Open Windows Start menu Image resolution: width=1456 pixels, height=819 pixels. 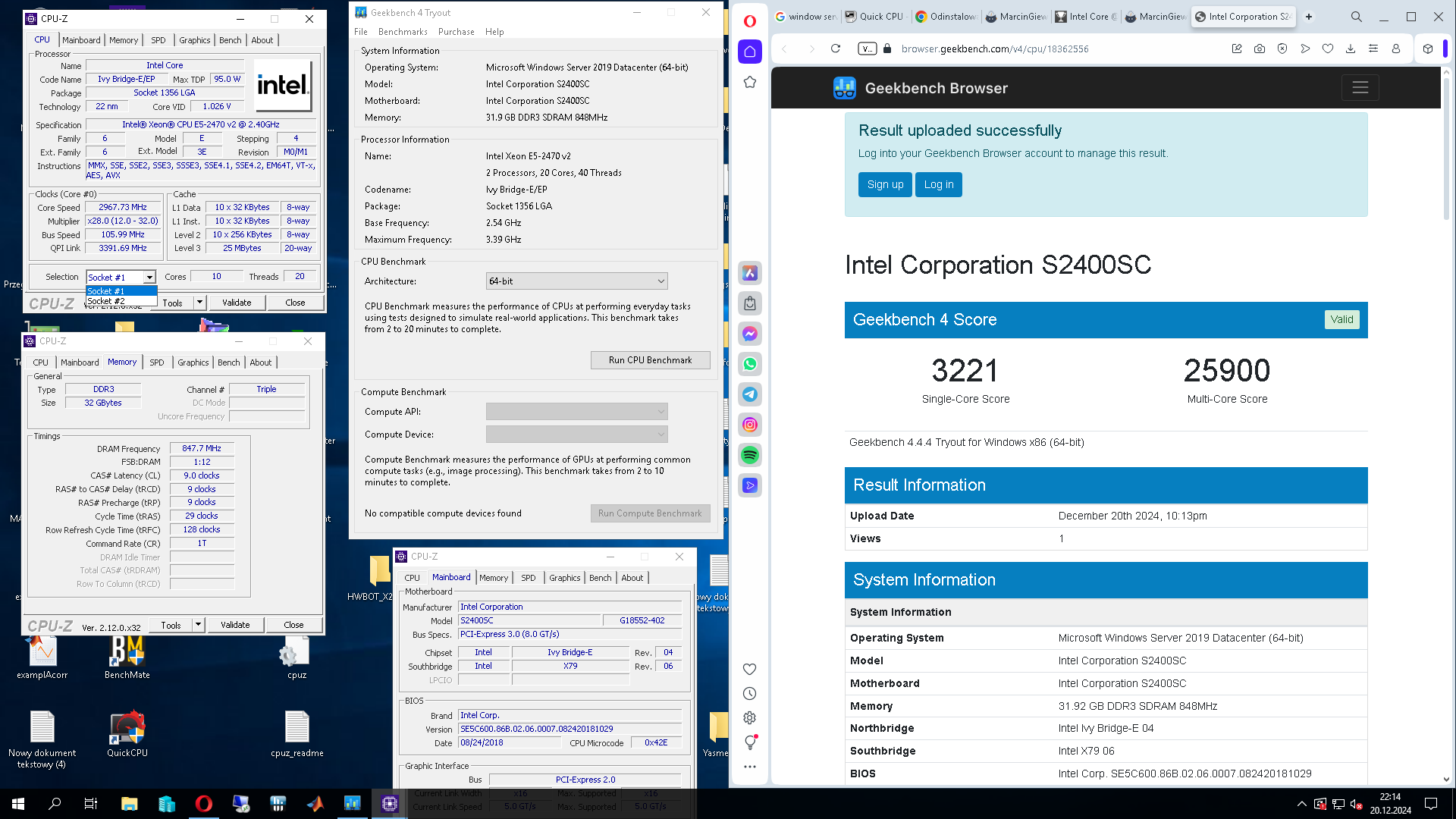18,804
